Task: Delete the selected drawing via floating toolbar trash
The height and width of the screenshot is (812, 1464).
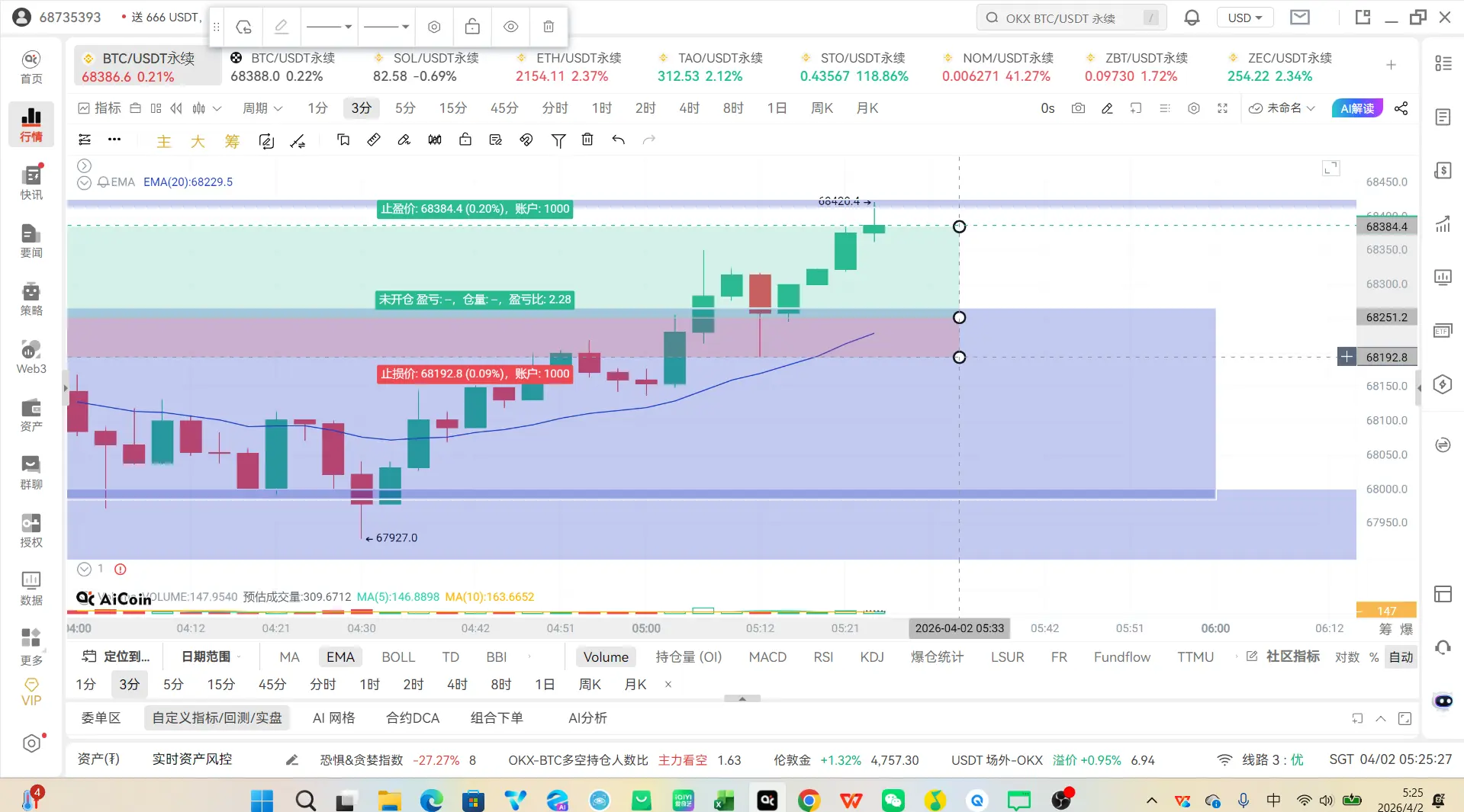Action: point(549,27)
